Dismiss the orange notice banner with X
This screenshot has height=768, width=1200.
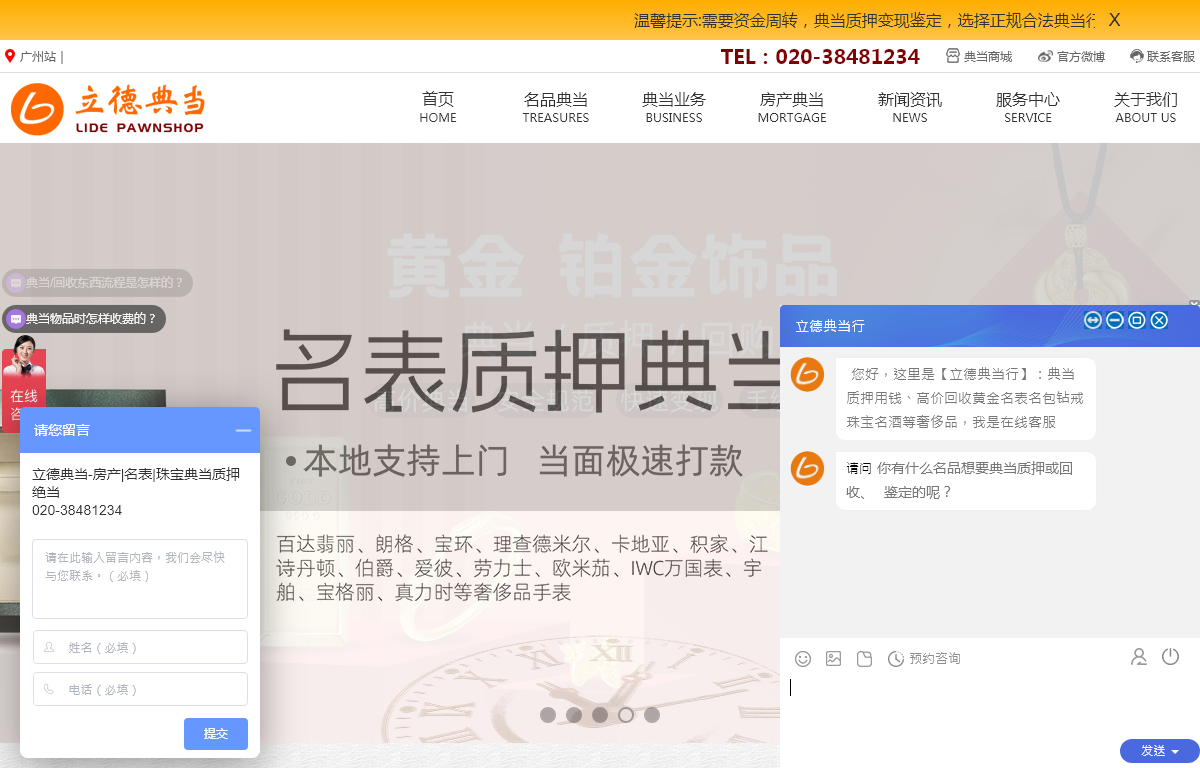(1114, 20)
